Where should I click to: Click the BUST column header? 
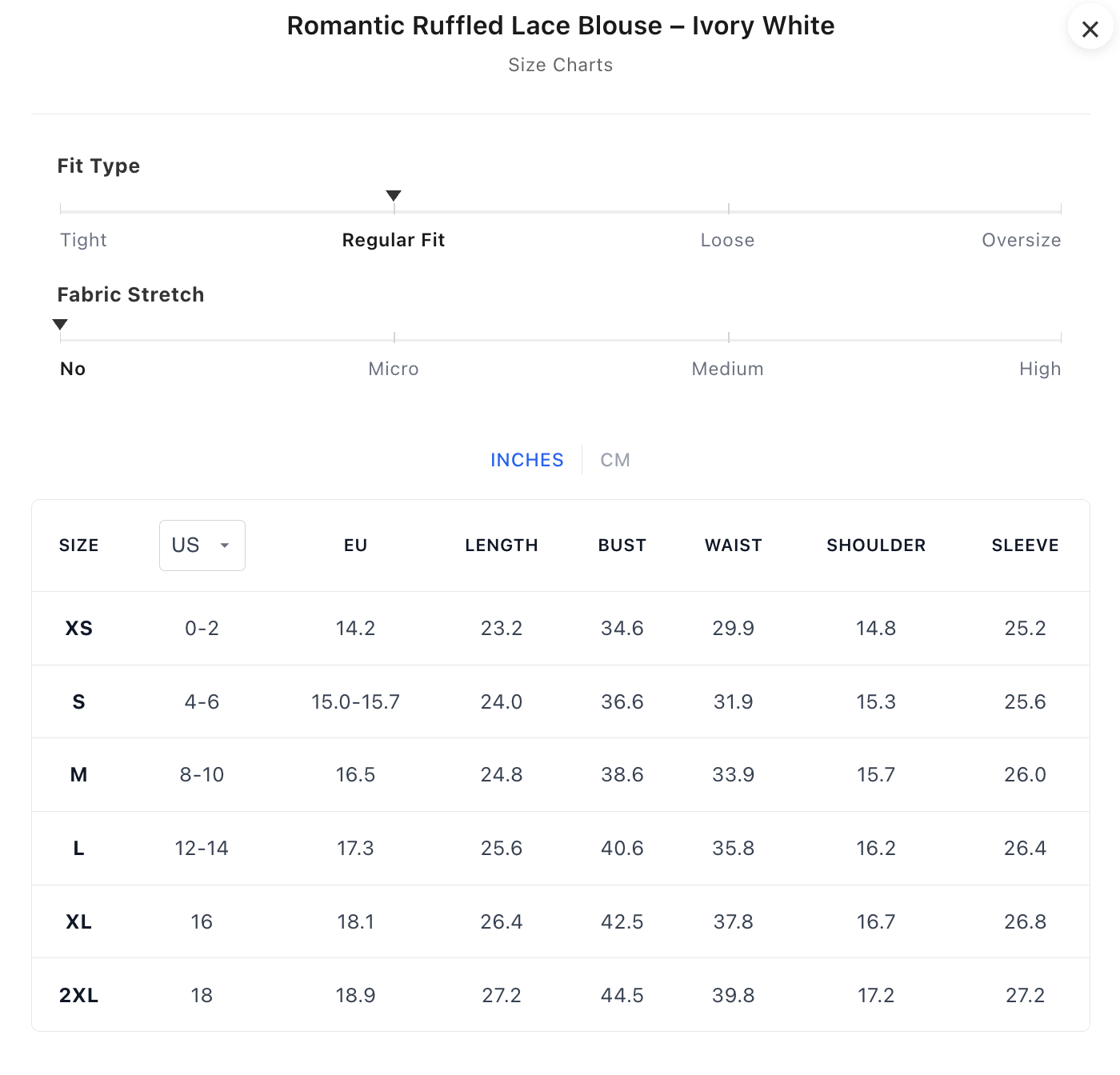click(x=622, y=545)
